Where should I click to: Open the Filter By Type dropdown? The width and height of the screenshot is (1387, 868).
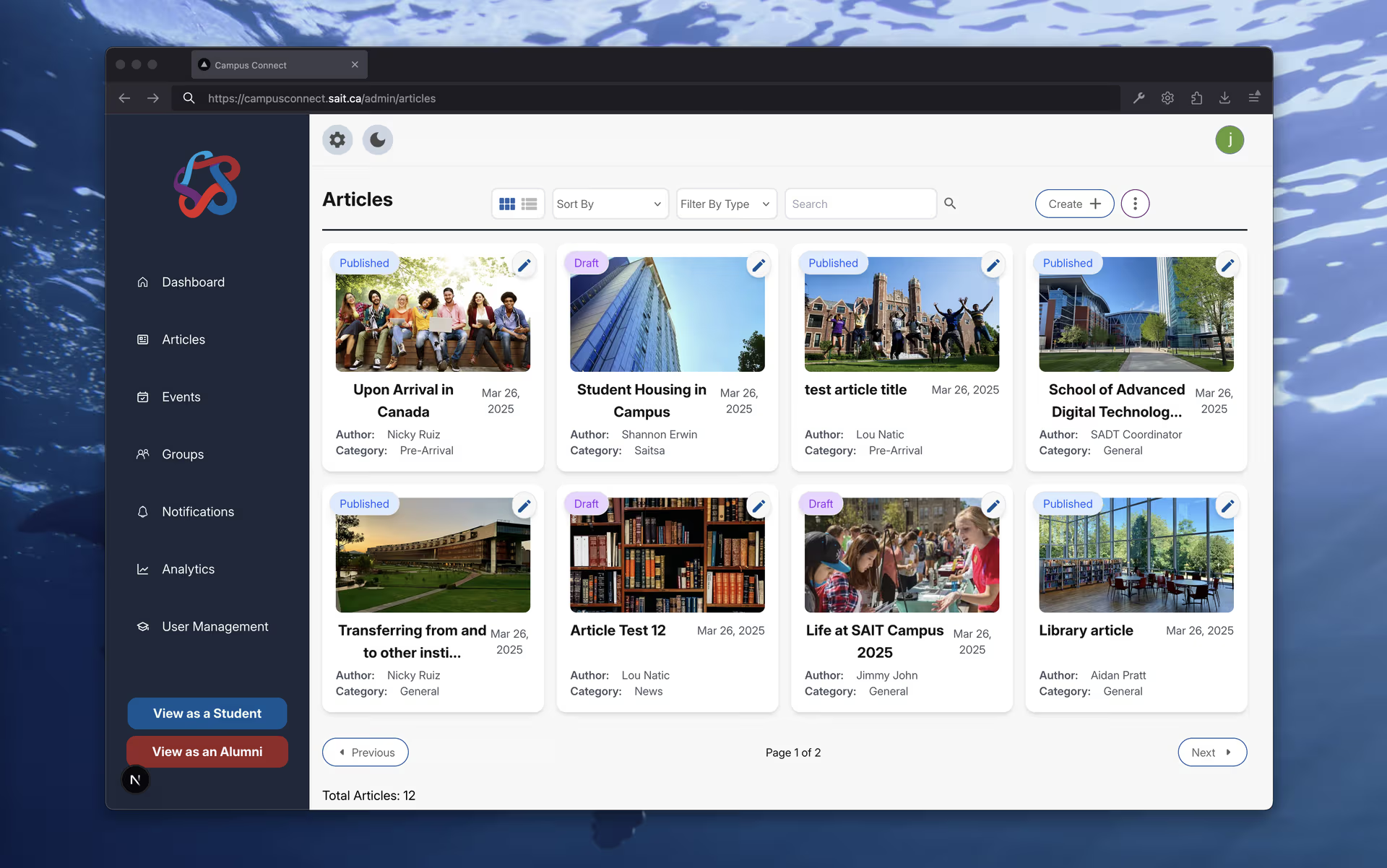[x=725, y=204]
